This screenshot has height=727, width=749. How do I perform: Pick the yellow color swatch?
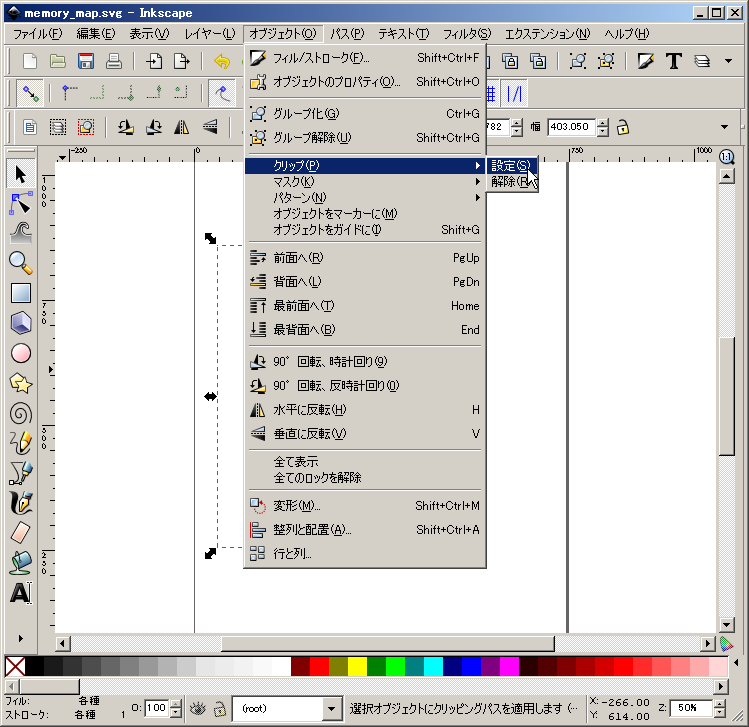point(357,666)
